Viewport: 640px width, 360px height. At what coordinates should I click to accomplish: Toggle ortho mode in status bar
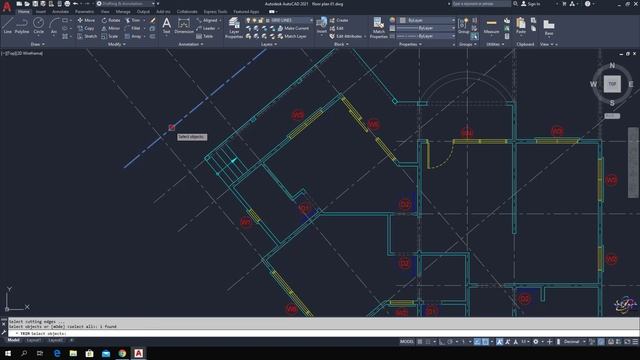point(442,342)
